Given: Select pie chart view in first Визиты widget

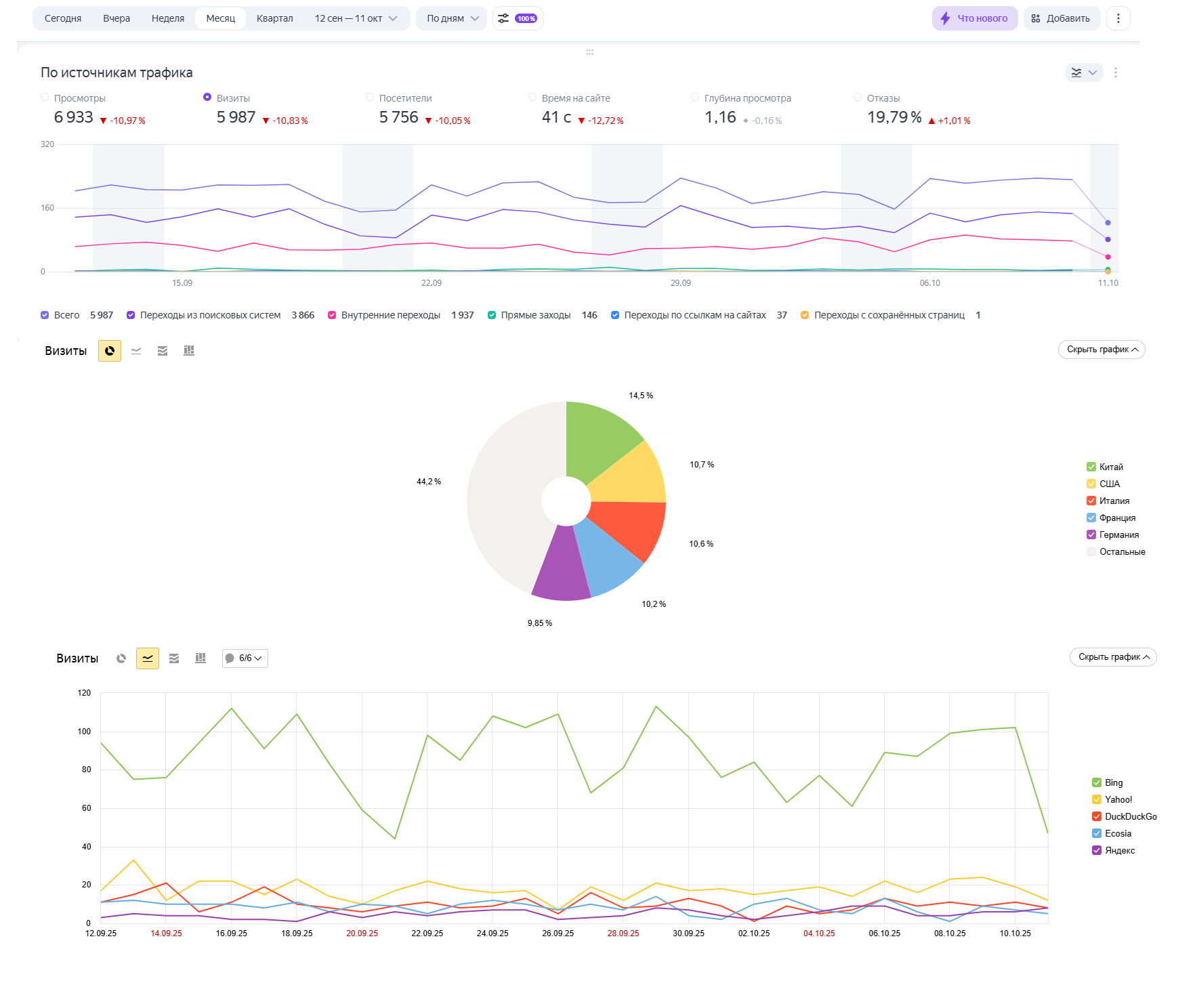Looking at the screenshot, I should 110,351.
